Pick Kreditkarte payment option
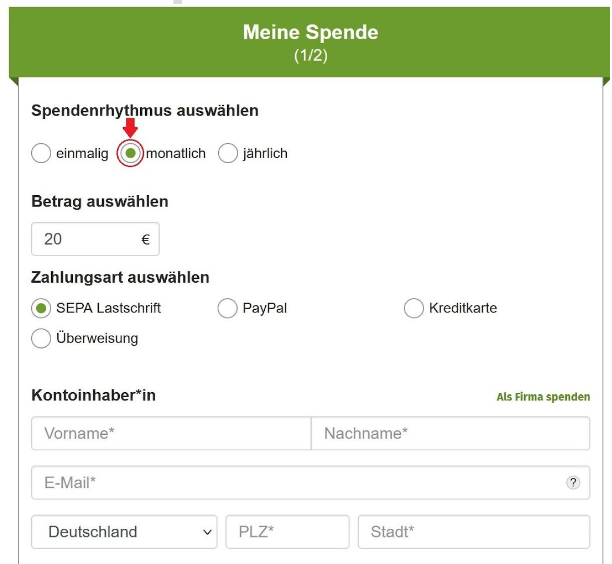This screenshot has width=612, height=564. pos(414,308)
